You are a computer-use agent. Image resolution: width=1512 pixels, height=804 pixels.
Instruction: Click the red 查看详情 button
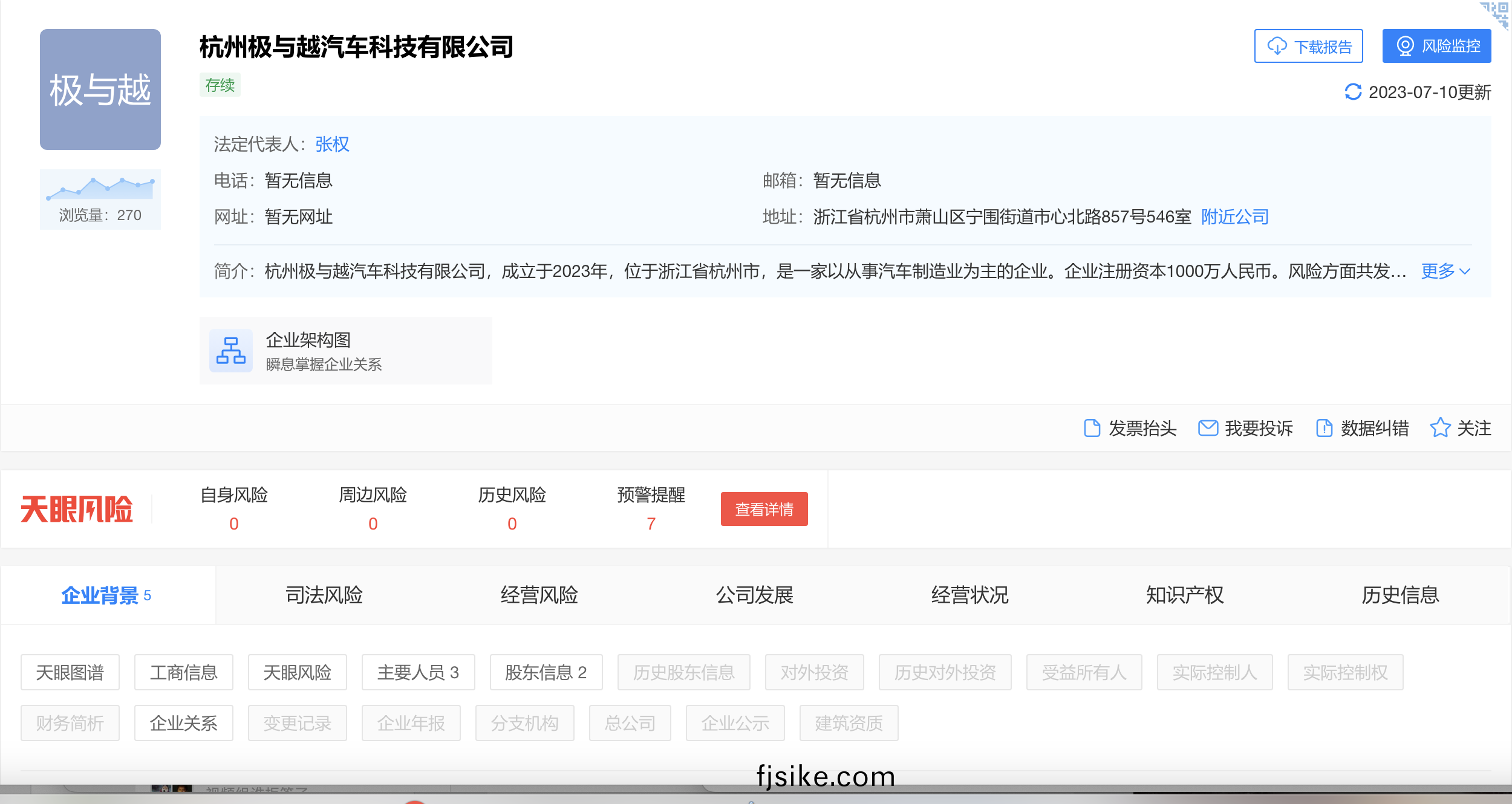click(764, 509)
